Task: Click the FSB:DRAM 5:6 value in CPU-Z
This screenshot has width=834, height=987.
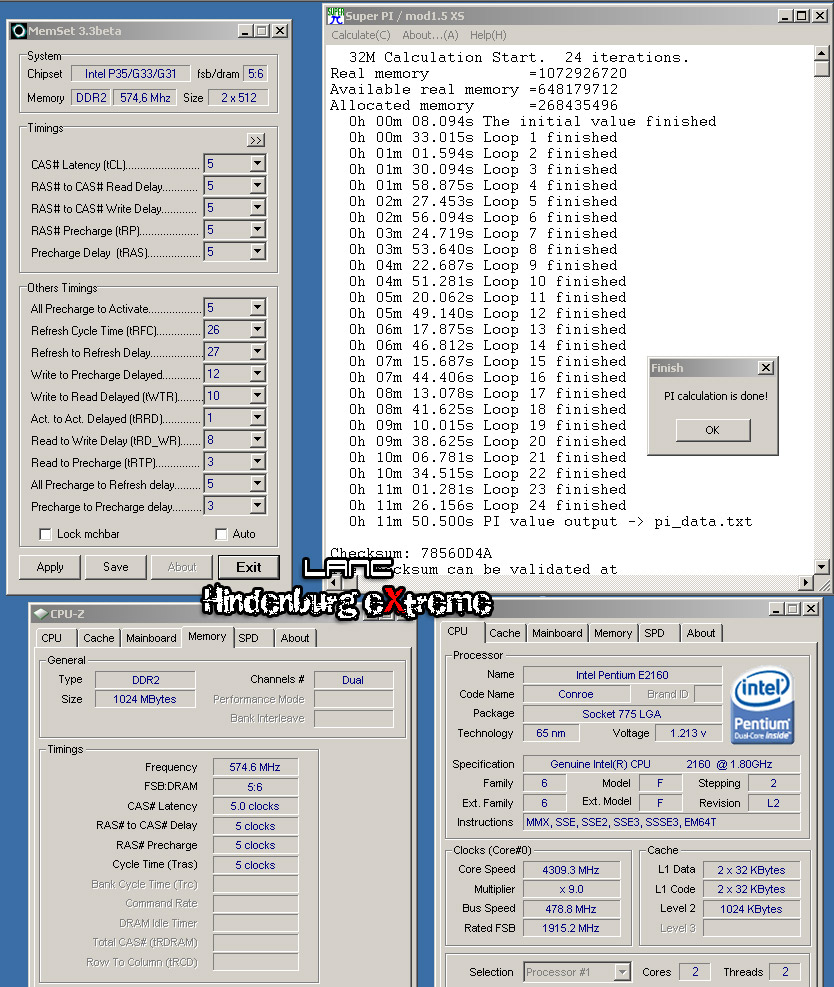Action: click(255, 787)
